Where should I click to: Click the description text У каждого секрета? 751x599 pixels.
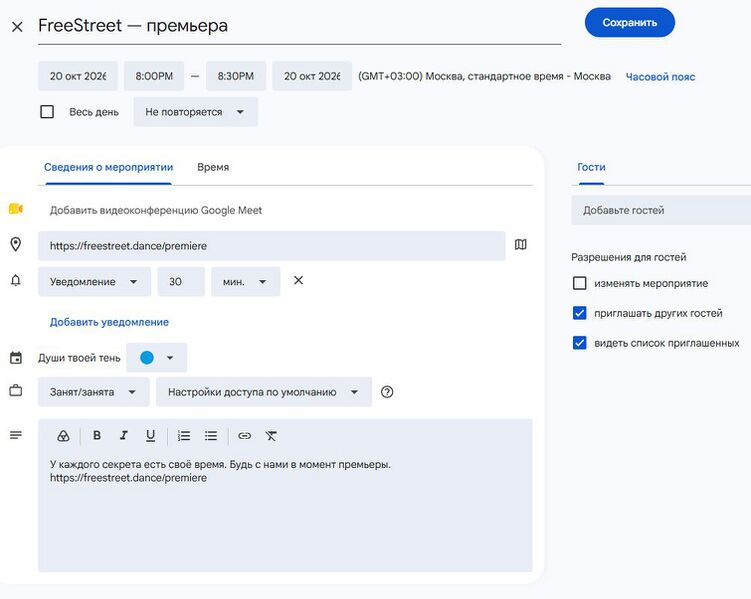(x=220, y=464)
